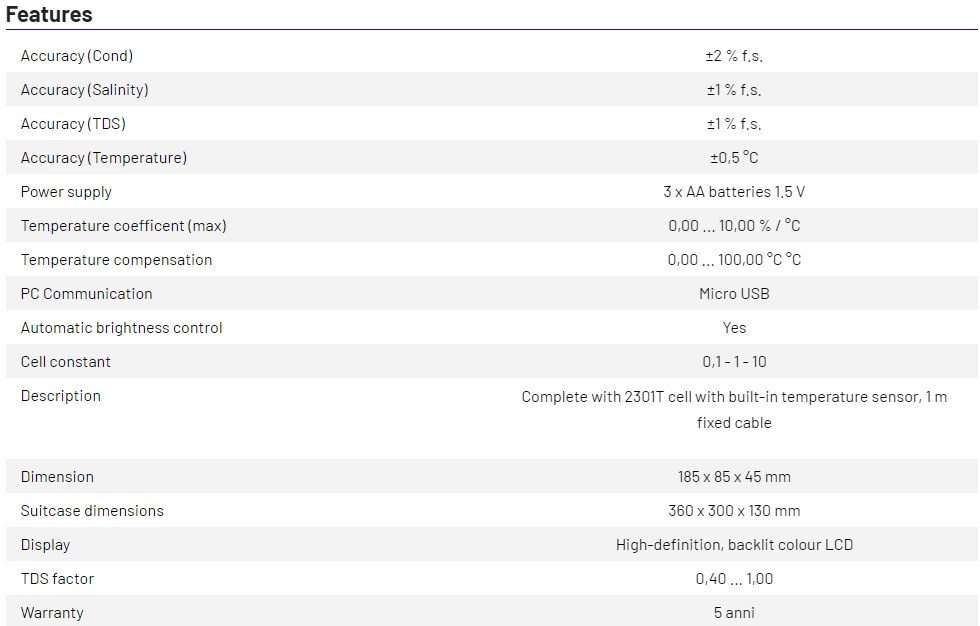This screenshot has height=626, width=980.
Task: Click the Features heading
Action: coord(49,14)
